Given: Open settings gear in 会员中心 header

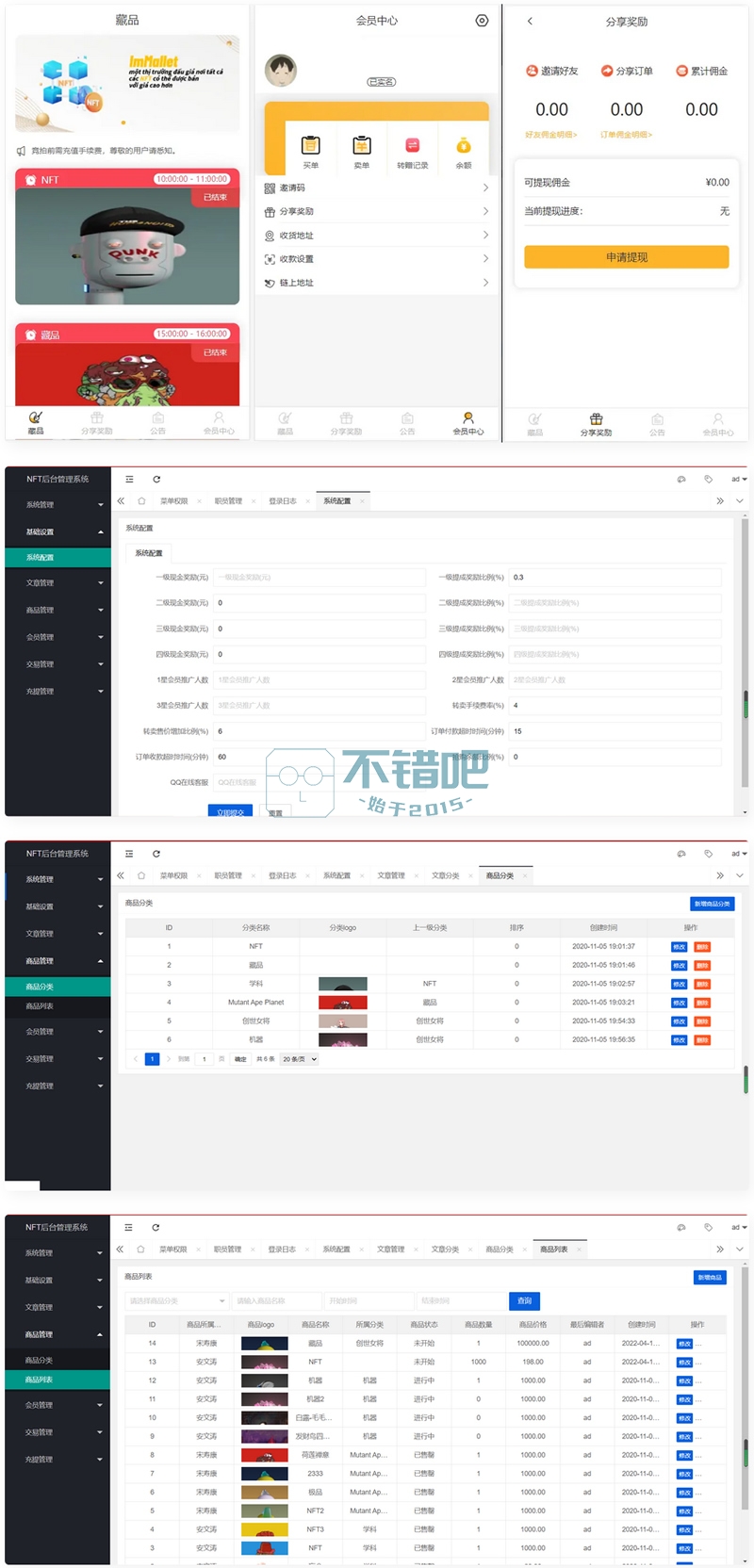Looking at the screenshot, I should [482, 21].
